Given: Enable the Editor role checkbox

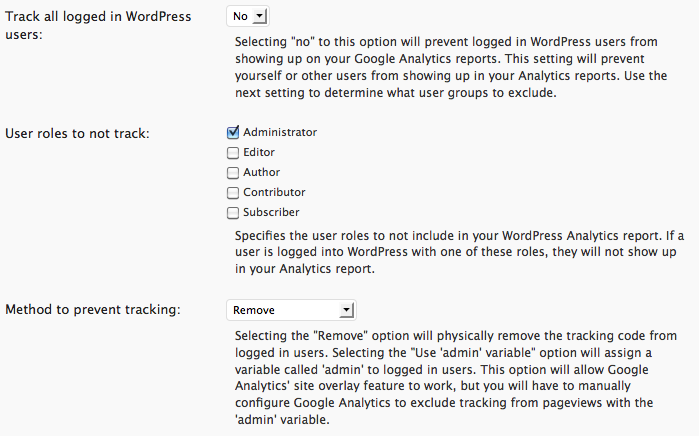Looking at the screenshot, I should tap(233, 153).
